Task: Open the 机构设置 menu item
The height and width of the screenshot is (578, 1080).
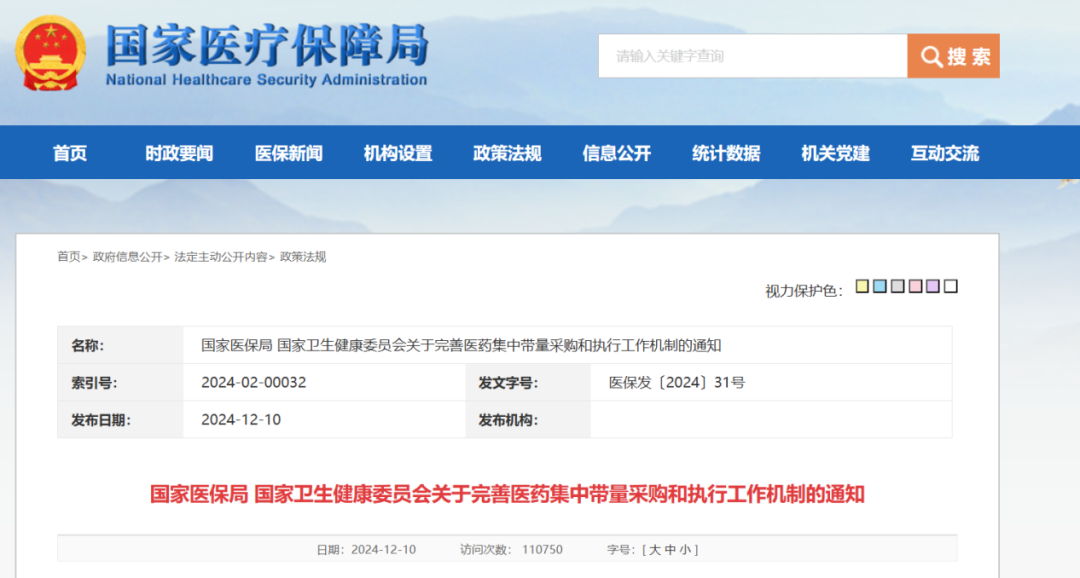Action: point(398,153)
